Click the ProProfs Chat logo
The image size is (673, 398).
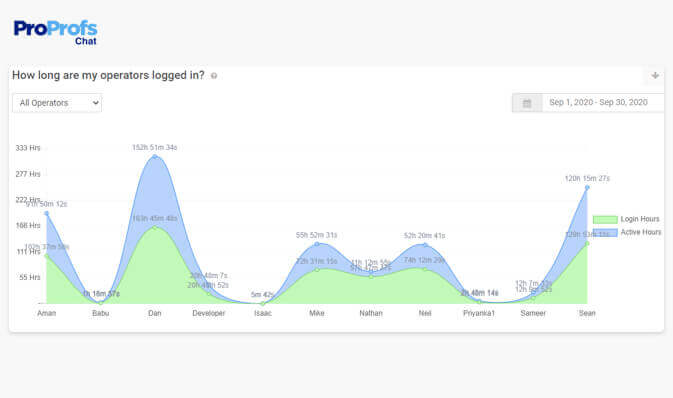[55, 32]
